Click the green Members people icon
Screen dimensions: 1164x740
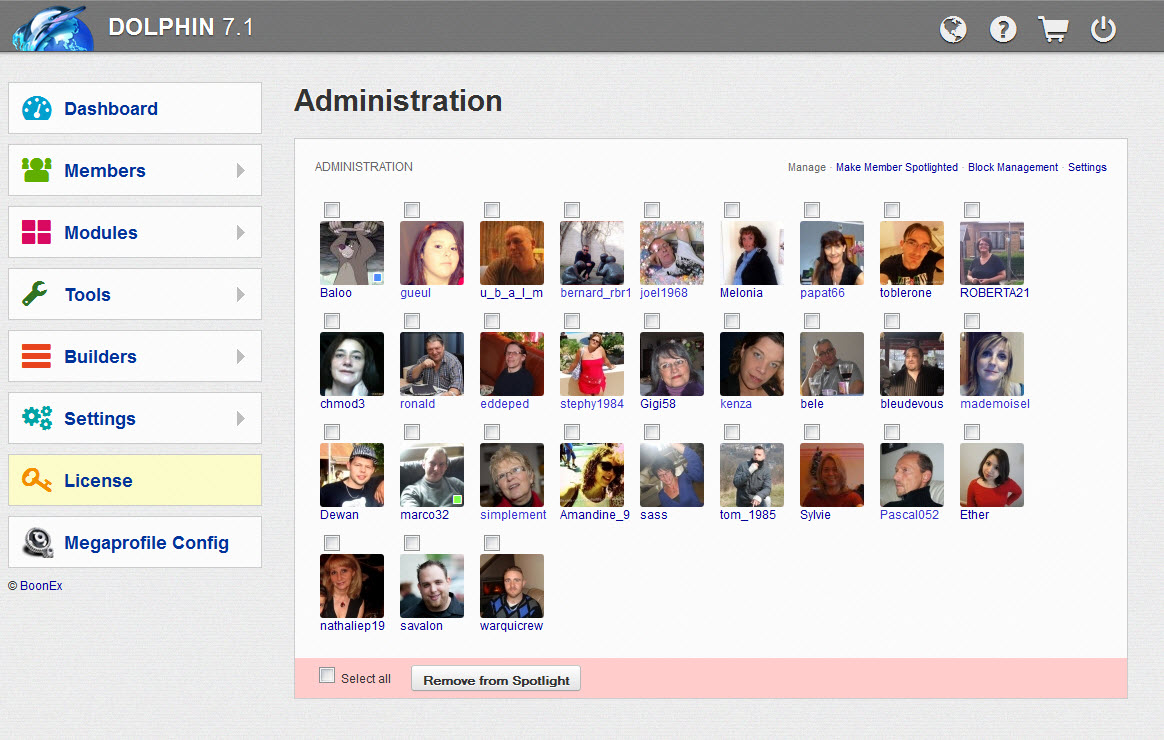click(36, 170)
